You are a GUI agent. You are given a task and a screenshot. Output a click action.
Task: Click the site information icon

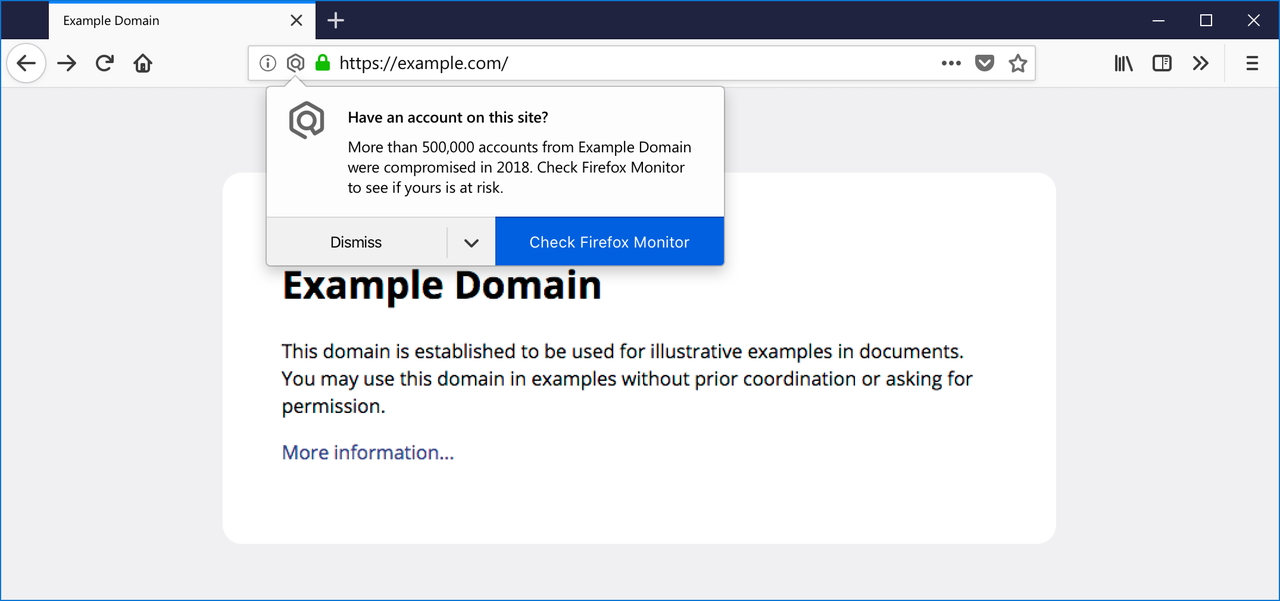(x=267, y=62)
